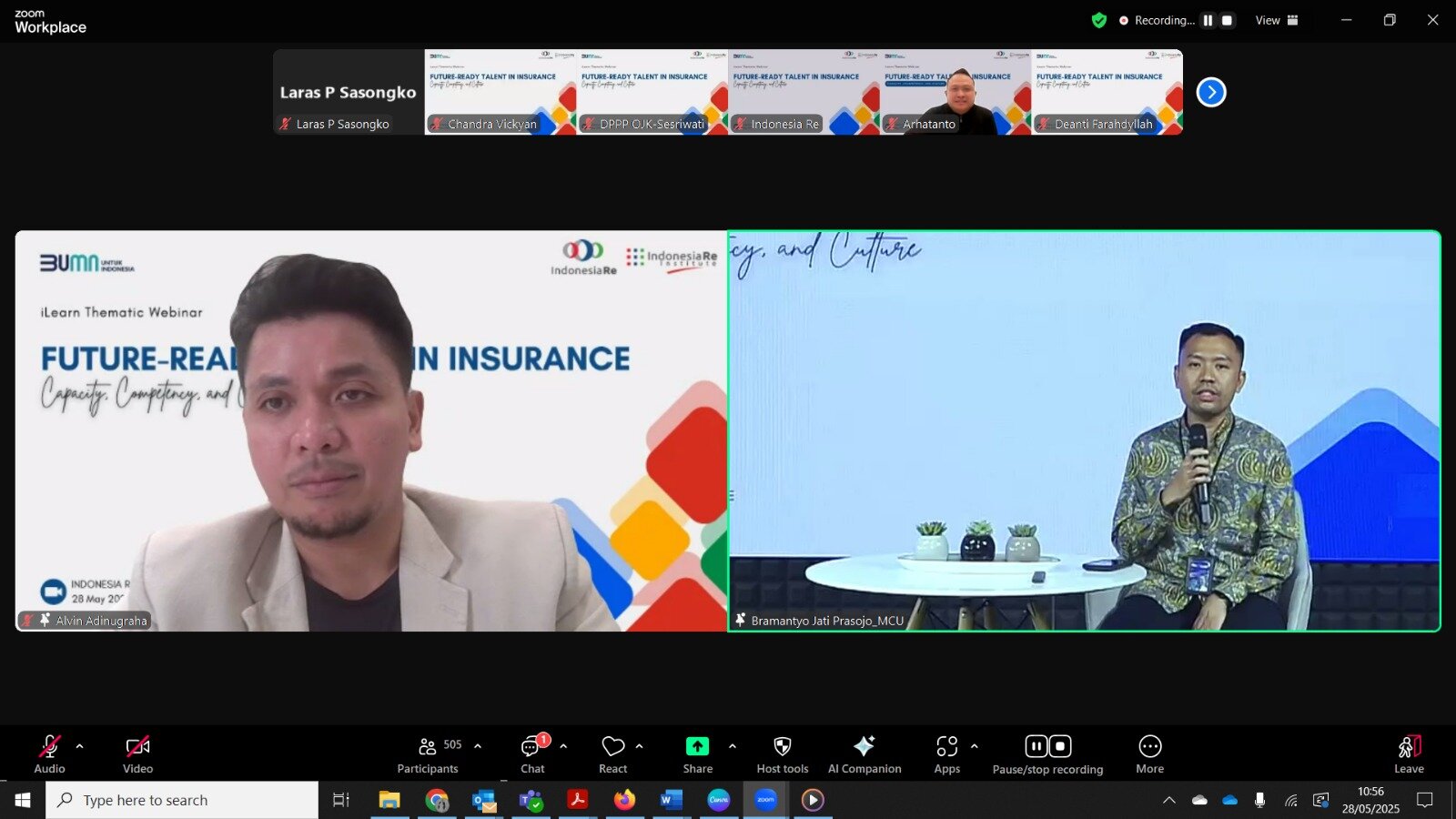Open Host tools shield
Image resolution: width=1456 pixels, height=819 pixels.
coord(782,754)
